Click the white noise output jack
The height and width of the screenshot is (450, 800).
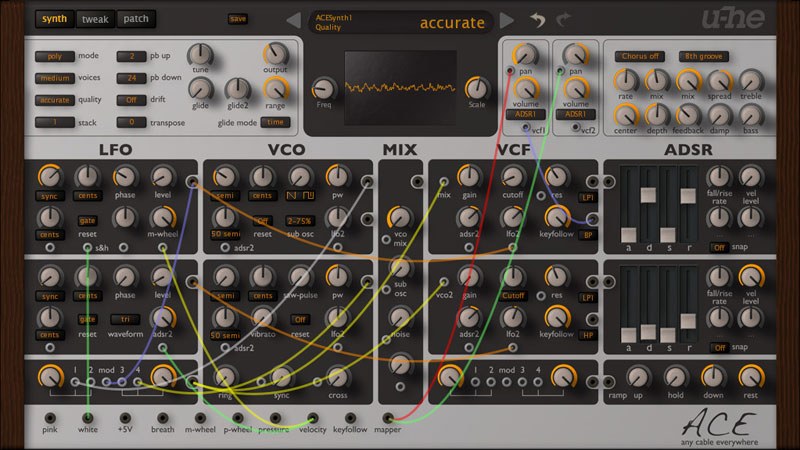87,418
